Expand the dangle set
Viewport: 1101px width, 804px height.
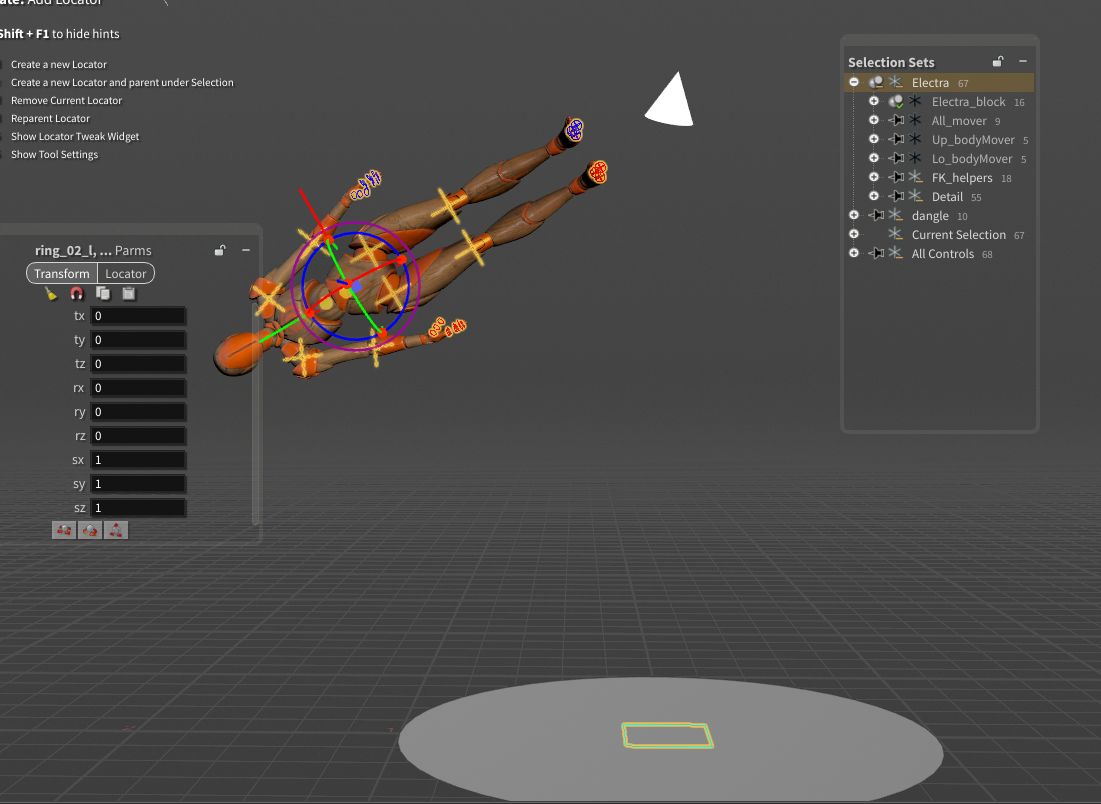(854, 215)
